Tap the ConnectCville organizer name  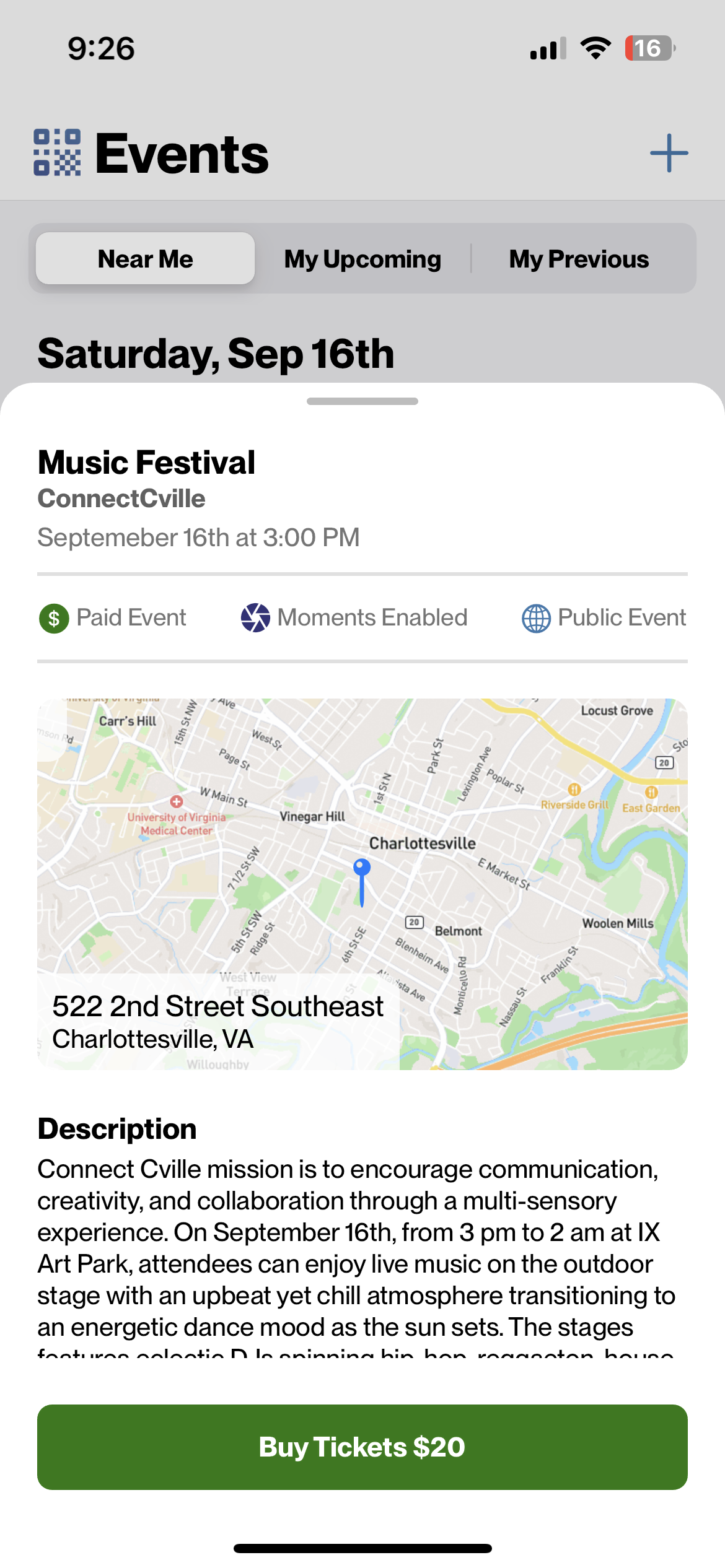tap(121, 499)
